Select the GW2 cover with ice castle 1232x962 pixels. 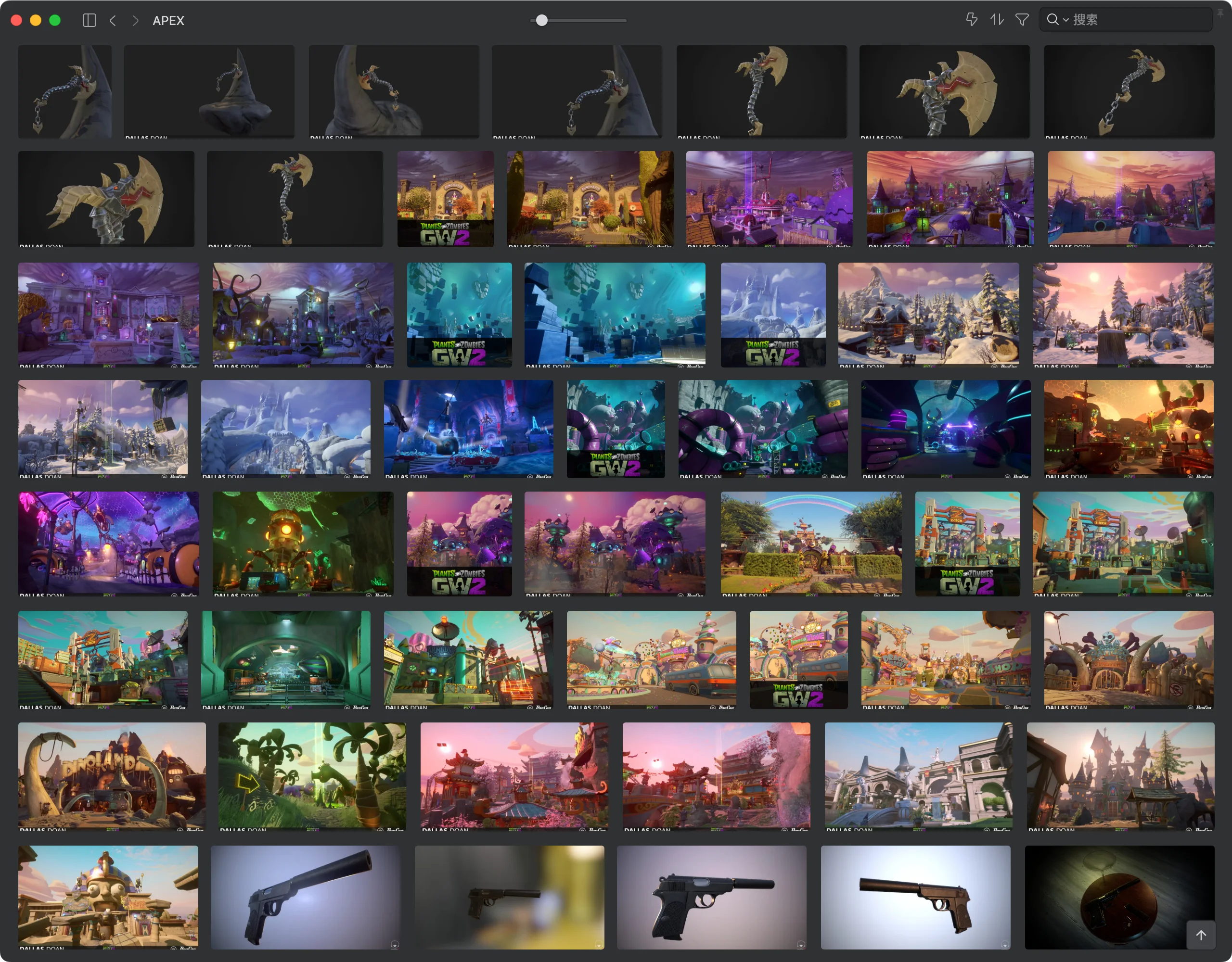773,315
